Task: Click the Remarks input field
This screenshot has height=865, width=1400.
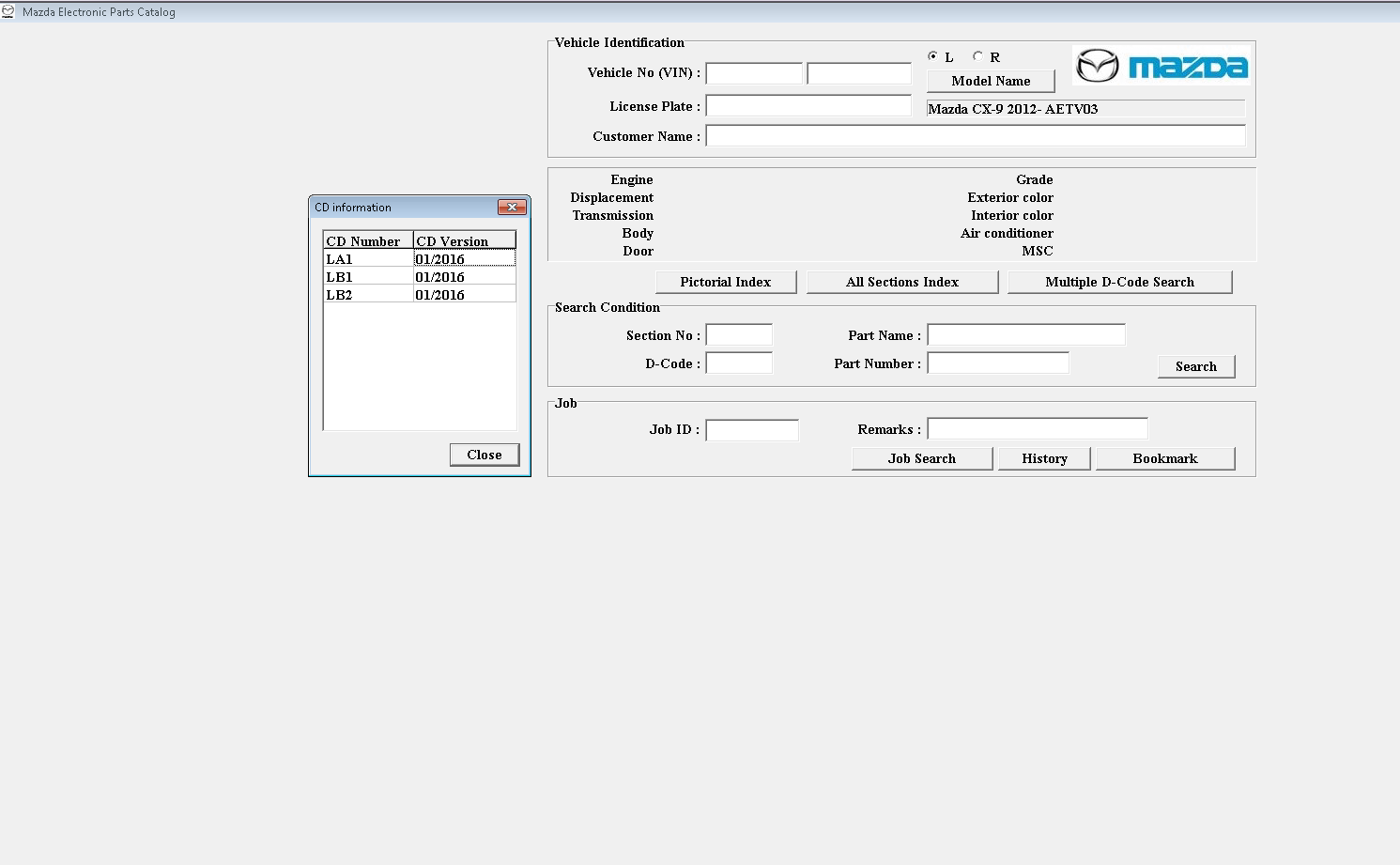Action: (x=1038, y=429)
